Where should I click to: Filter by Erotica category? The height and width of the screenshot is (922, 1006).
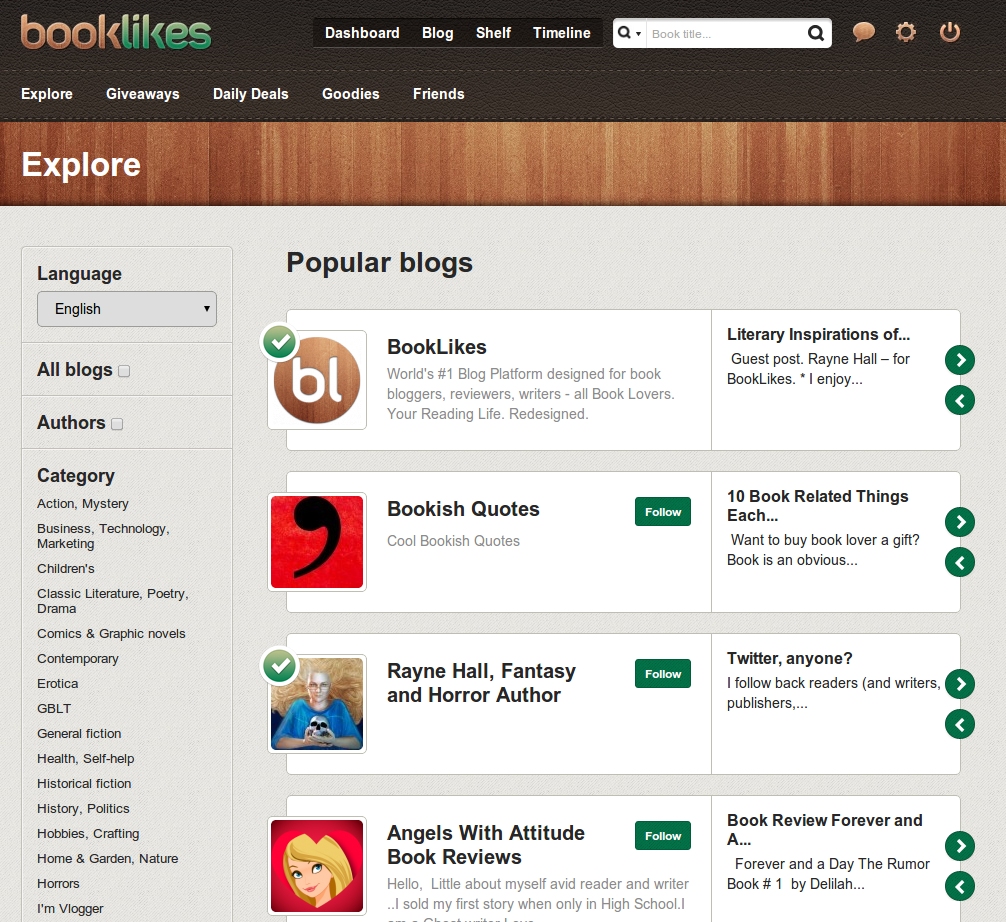pos(58,683)
